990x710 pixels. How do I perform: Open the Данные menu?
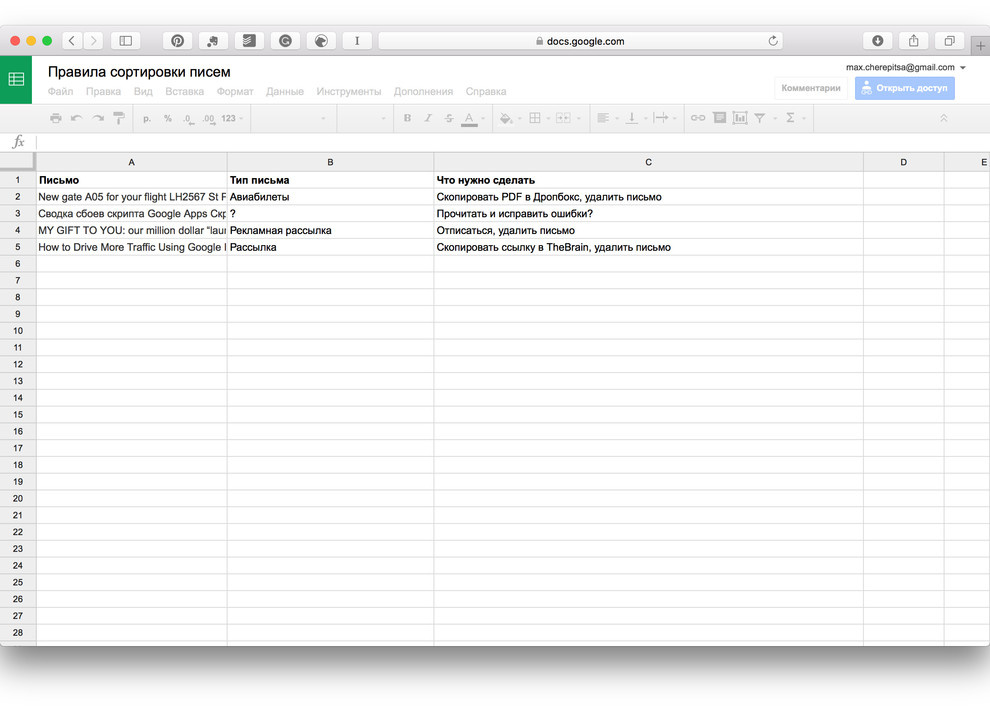point(285,91)
